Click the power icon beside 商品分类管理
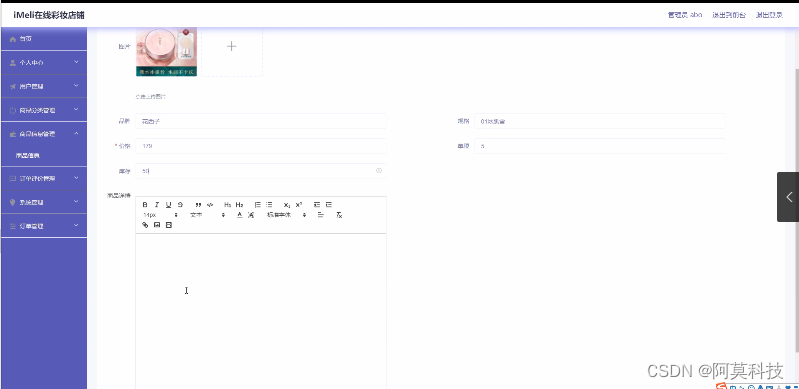The height and width of the screenshot is (389, 799). coord(13,110)
